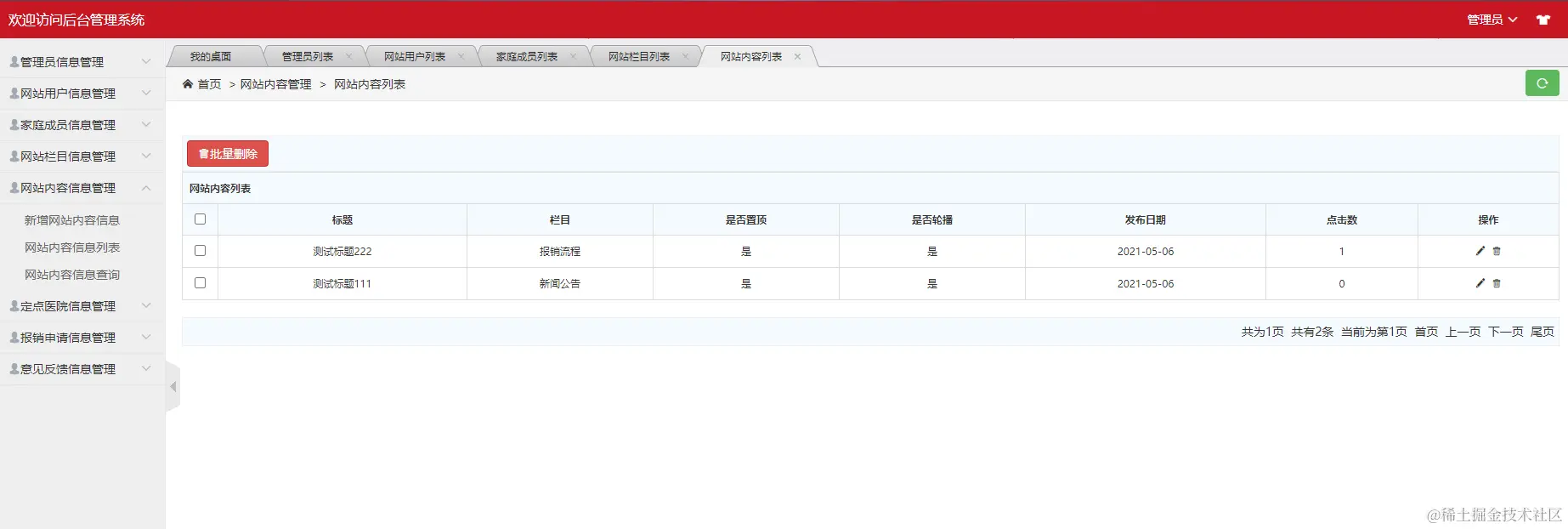Switch to 我的桌面 tab
This screenshot has height=529, width=1568.
tap(211, 57)
